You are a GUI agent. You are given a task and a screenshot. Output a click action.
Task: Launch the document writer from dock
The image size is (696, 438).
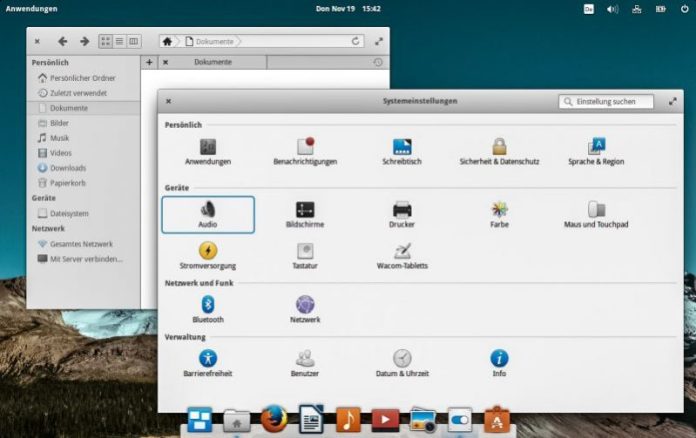pyautogui.click(x=311, y=418)
